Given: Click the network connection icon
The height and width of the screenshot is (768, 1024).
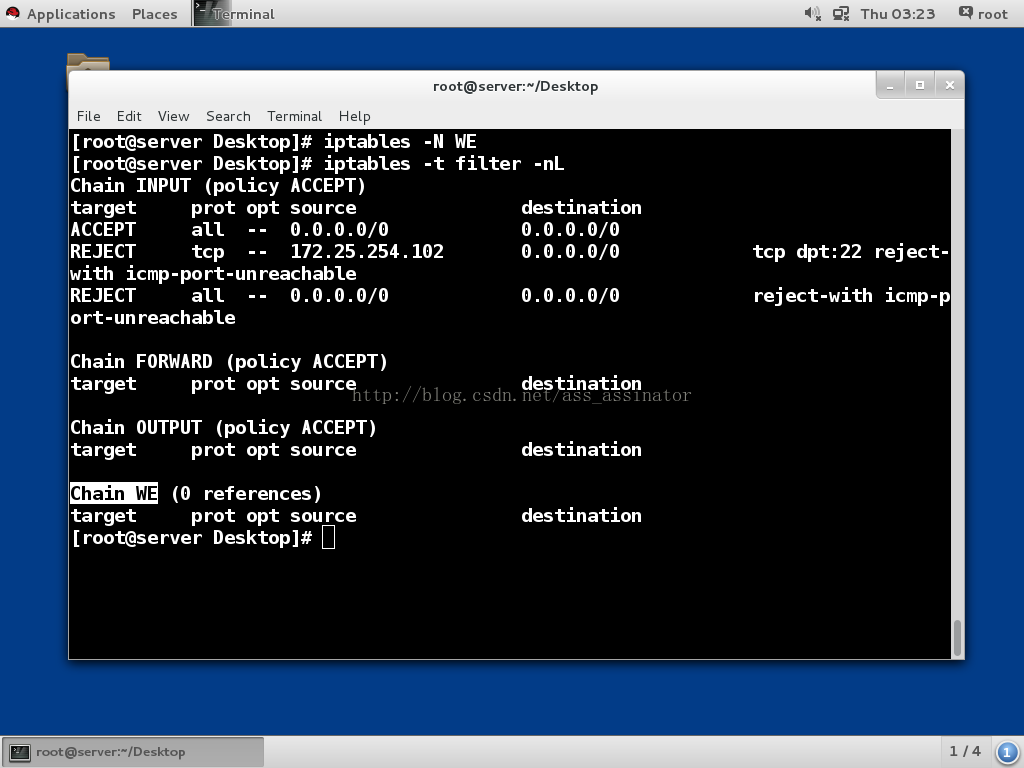Looking at the screenshot, I should tap(841, 14).
